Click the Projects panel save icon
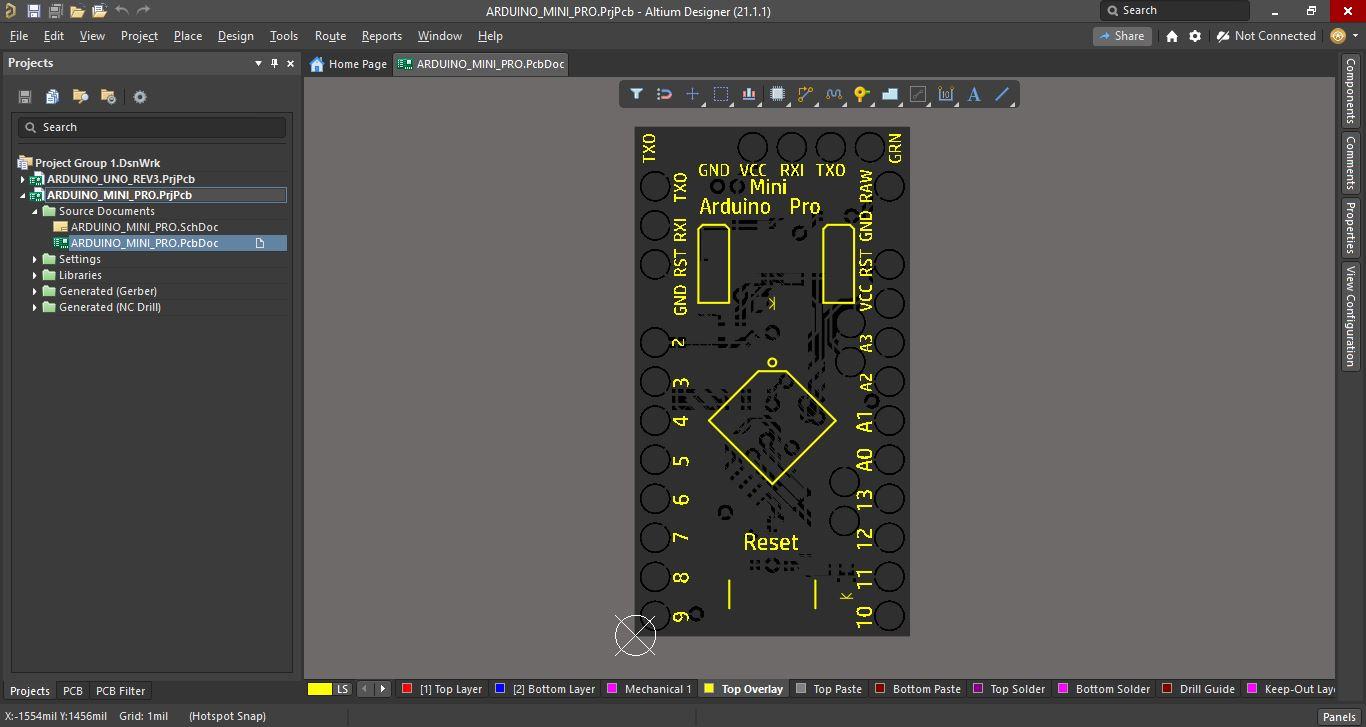Viewport: 1366px width, 727px height. (25, 97)
